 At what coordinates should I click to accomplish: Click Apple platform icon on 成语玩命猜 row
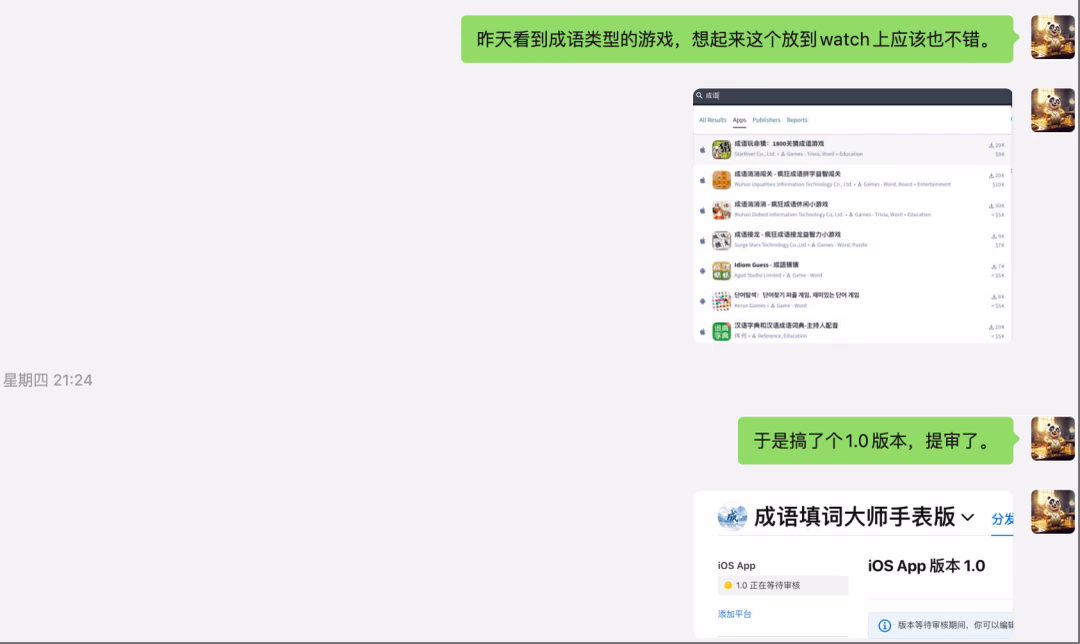pos(703,149)
